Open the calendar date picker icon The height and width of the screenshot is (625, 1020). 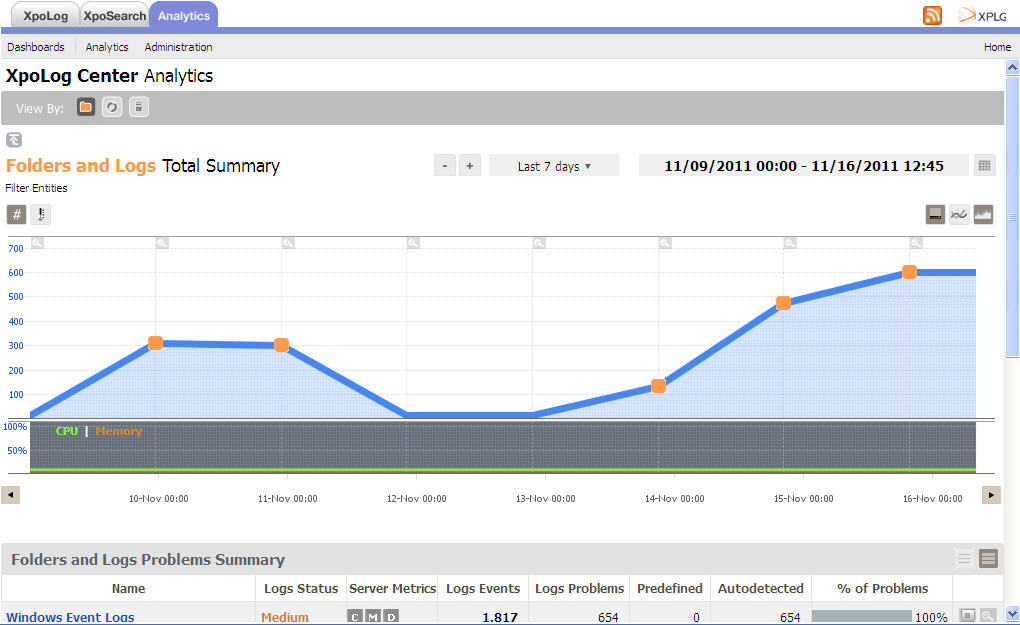pos(985,166)
